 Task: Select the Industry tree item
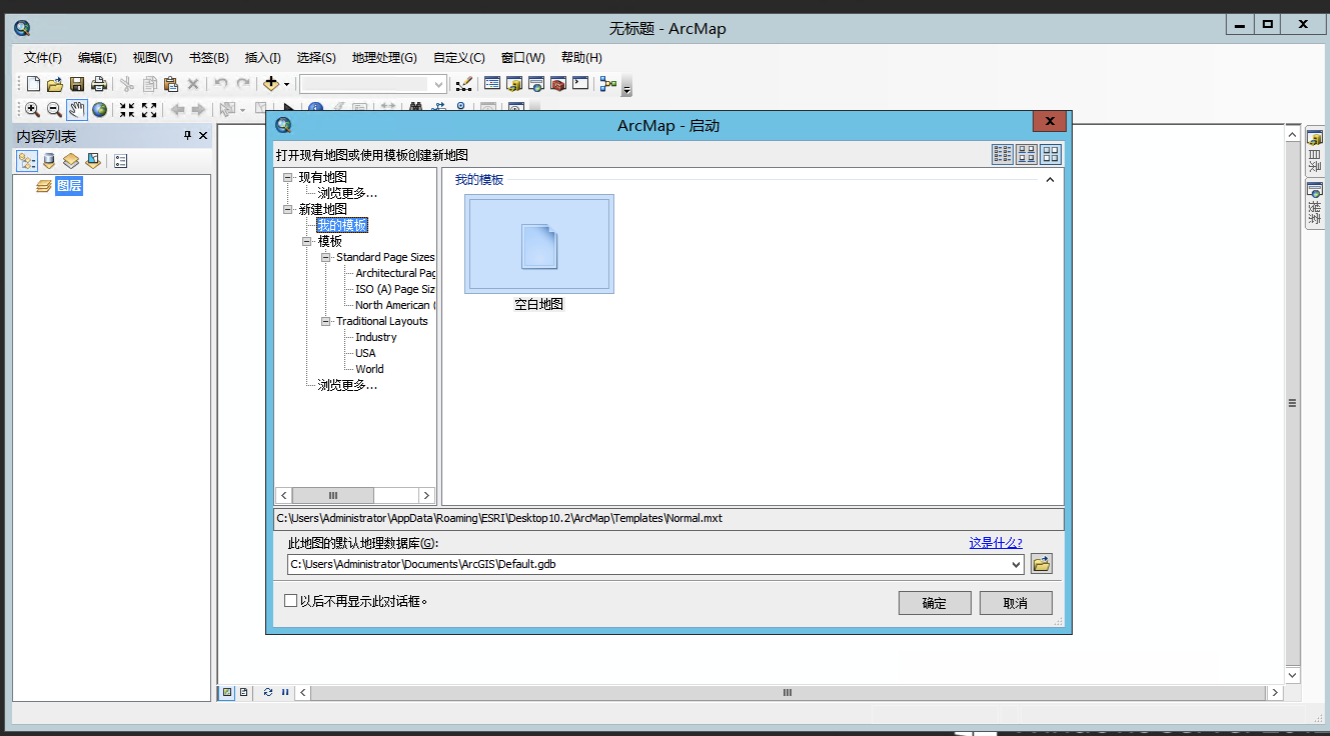click(376, 337)
